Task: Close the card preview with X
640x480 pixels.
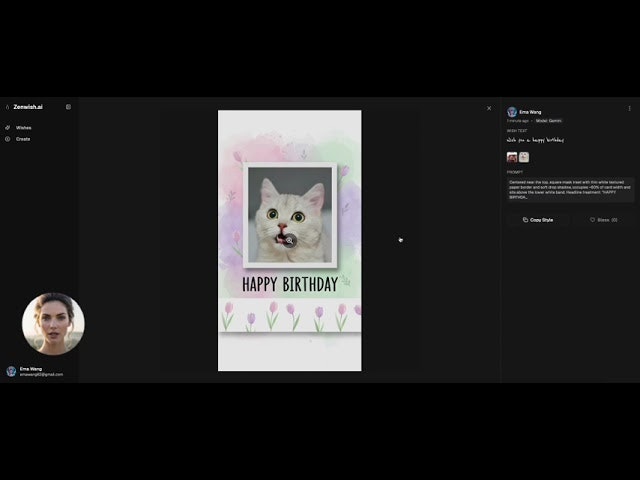Action: pos(489,108)
